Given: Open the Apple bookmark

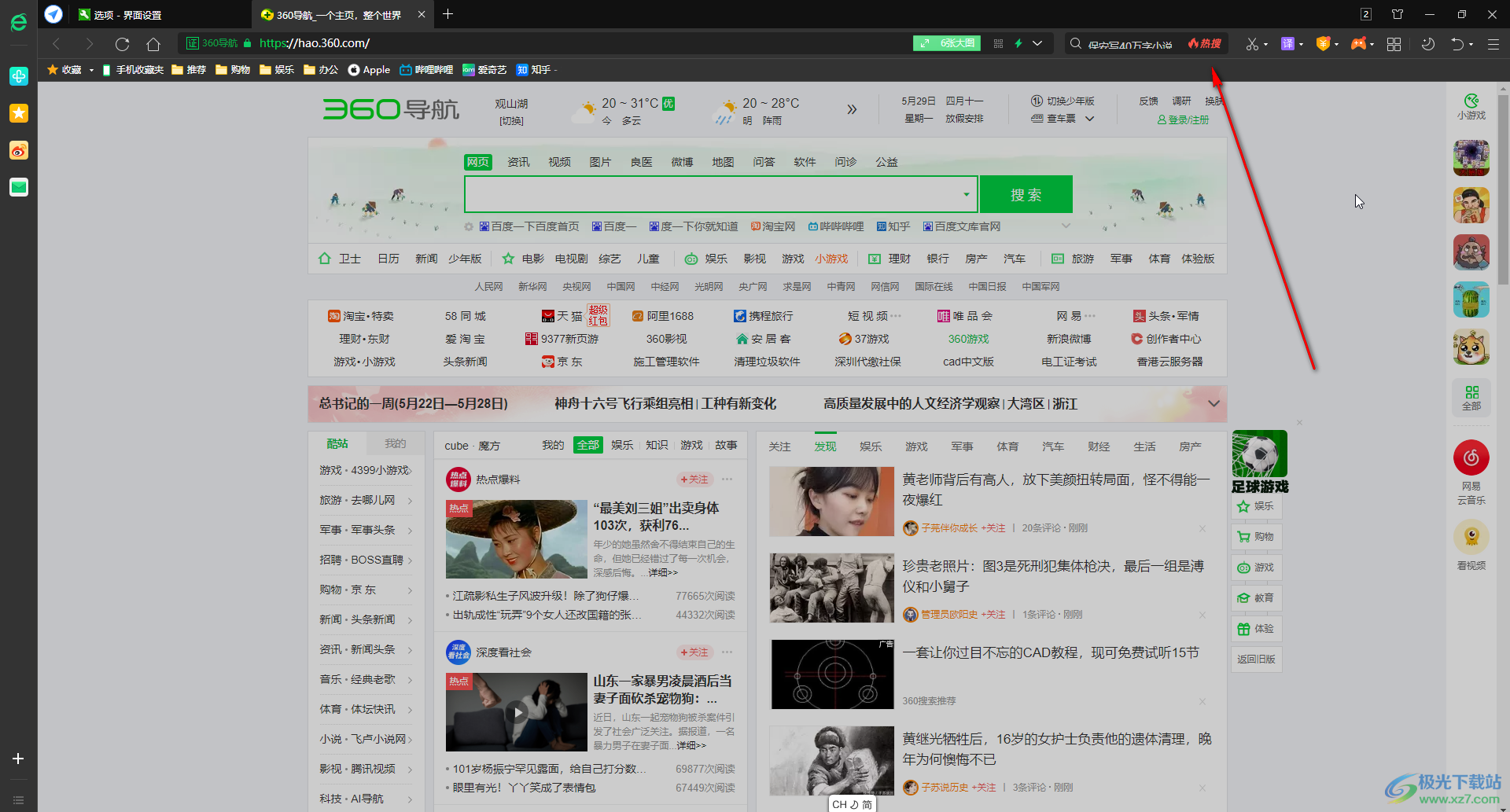Looking at the screenshot, I should tap(369, 70).
